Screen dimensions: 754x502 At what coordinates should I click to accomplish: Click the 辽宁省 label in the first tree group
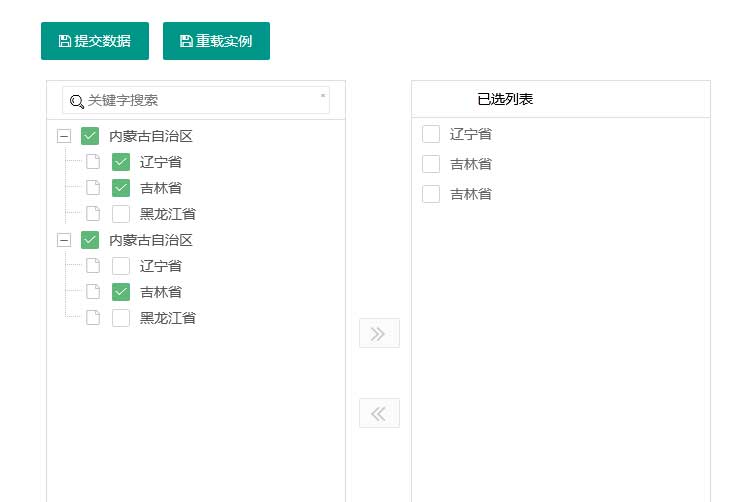tap(161, 162)
